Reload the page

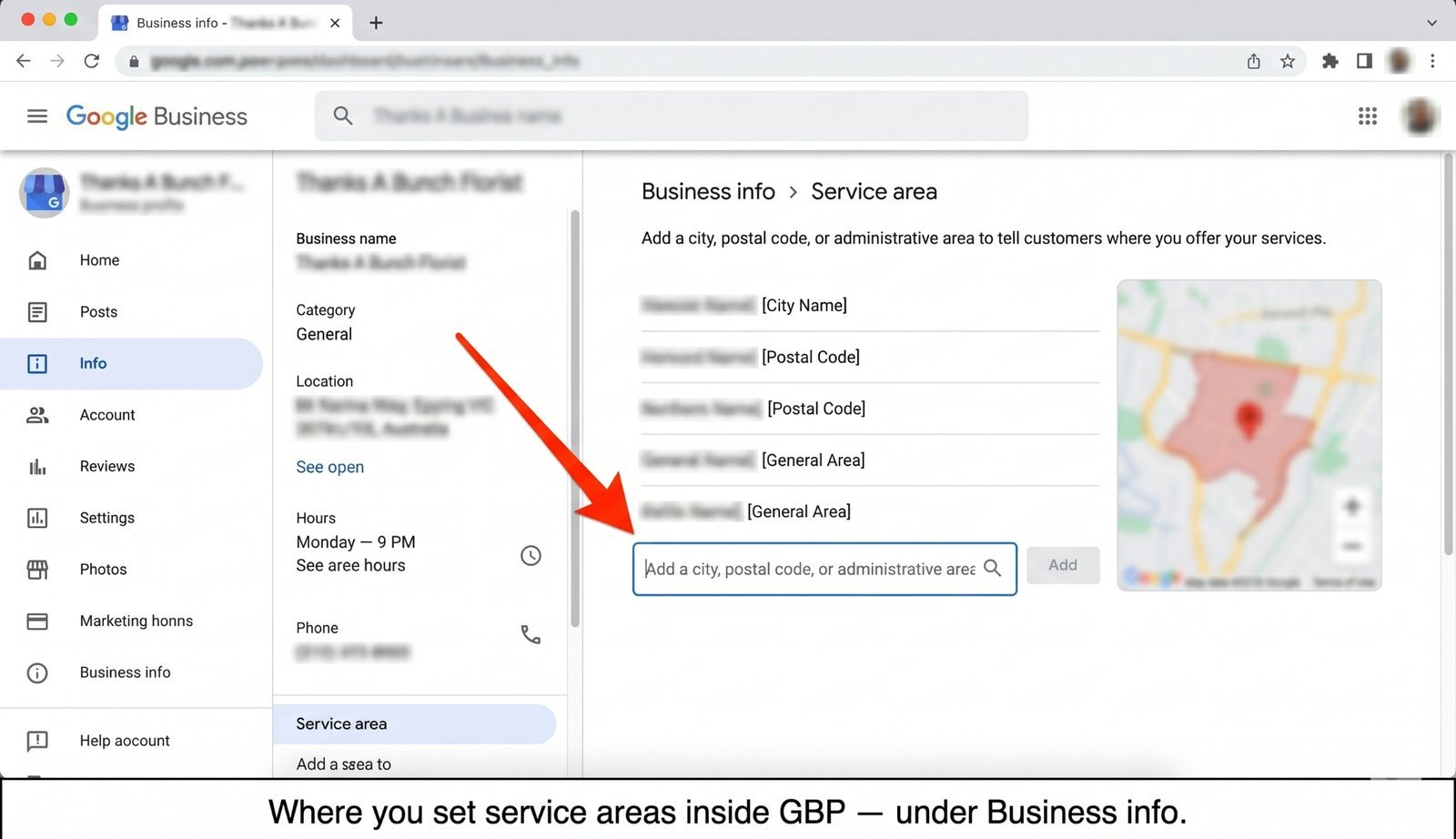pyautogui.click(x=92, y=61)
